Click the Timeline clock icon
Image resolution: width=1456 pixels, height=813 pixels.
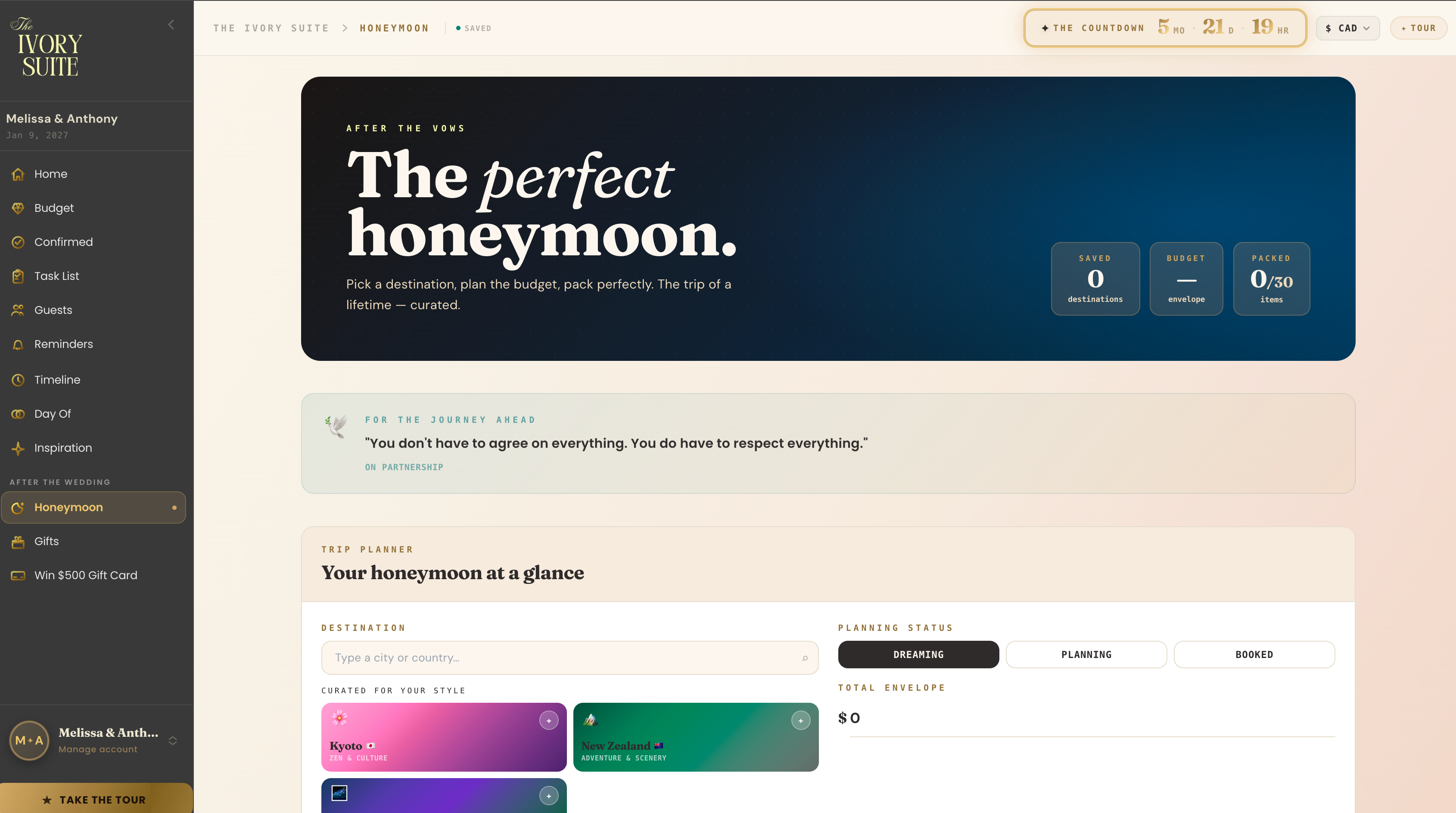[x=18, y=380]
